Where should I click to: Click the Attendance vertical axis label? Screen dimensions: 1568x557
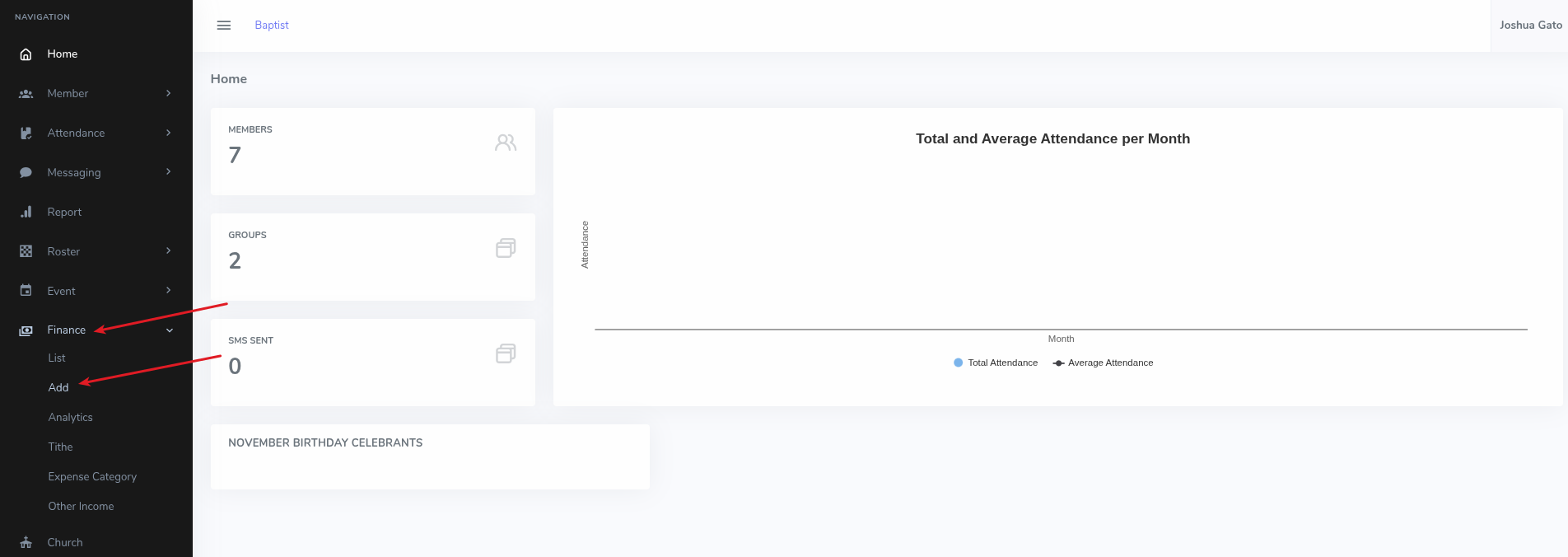585,245
